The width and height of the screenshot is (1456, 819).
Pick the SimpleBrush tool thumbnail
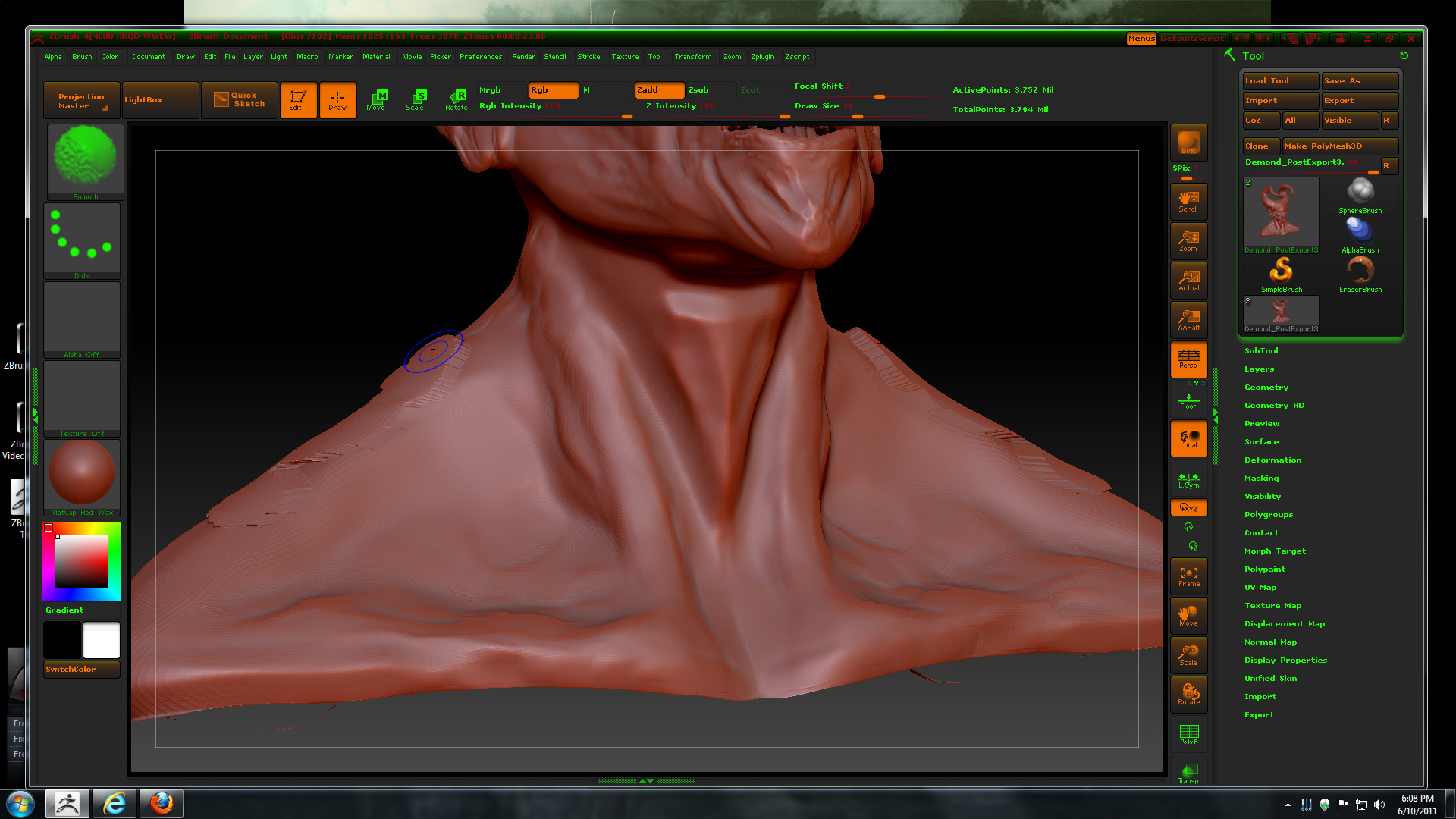(x=1282, y=274)
